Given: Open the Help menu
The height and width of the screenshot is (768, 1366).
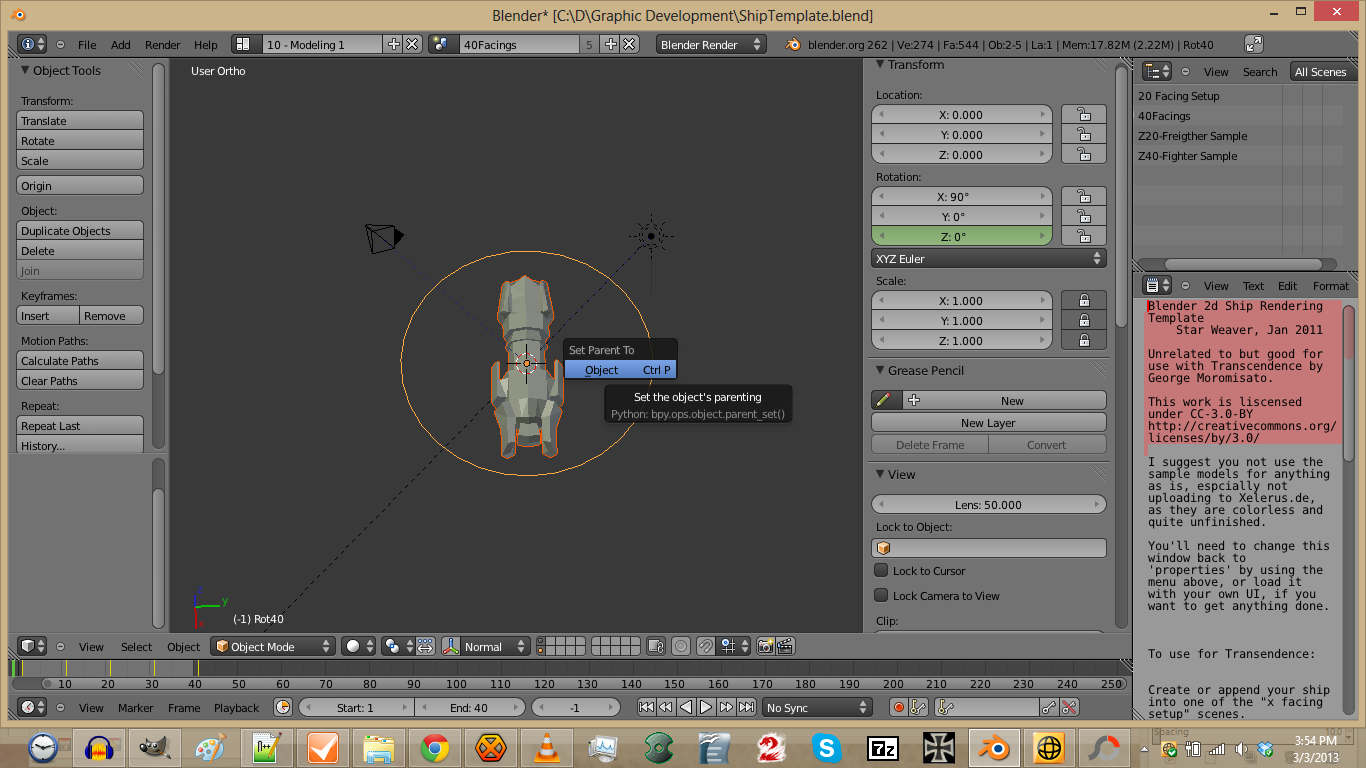Looking at the screenshot, I should 206,45.
